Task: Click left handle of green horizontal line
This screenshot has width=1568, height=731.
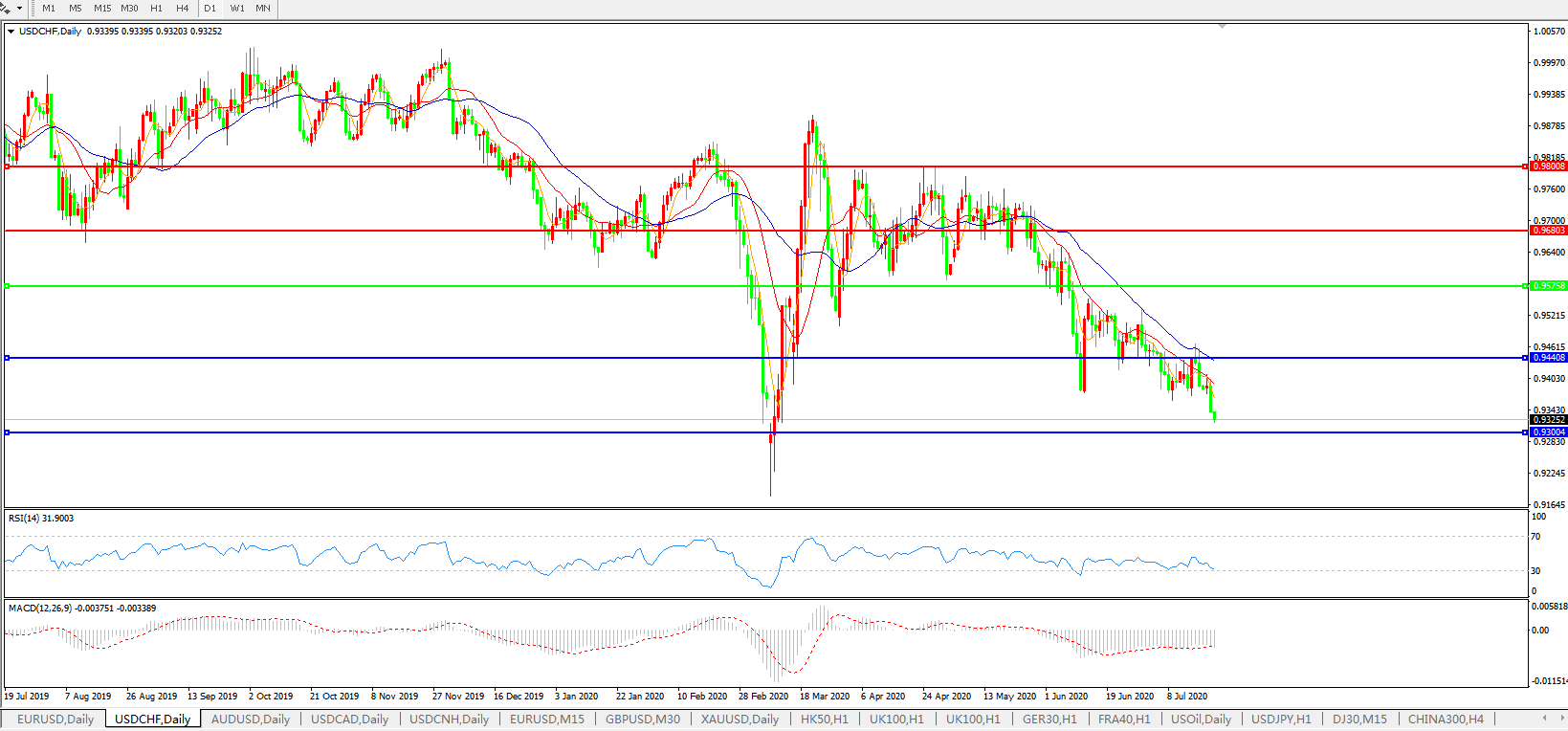Action: click(x=7, y=286)
